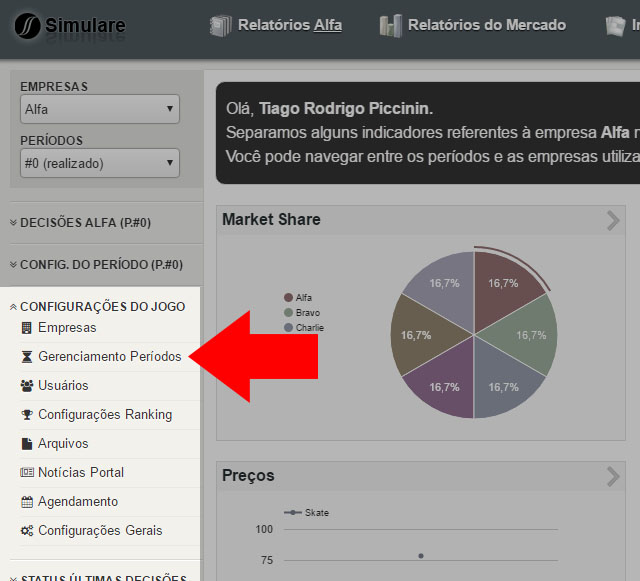Click the Empresas building icon

(27, 328)
